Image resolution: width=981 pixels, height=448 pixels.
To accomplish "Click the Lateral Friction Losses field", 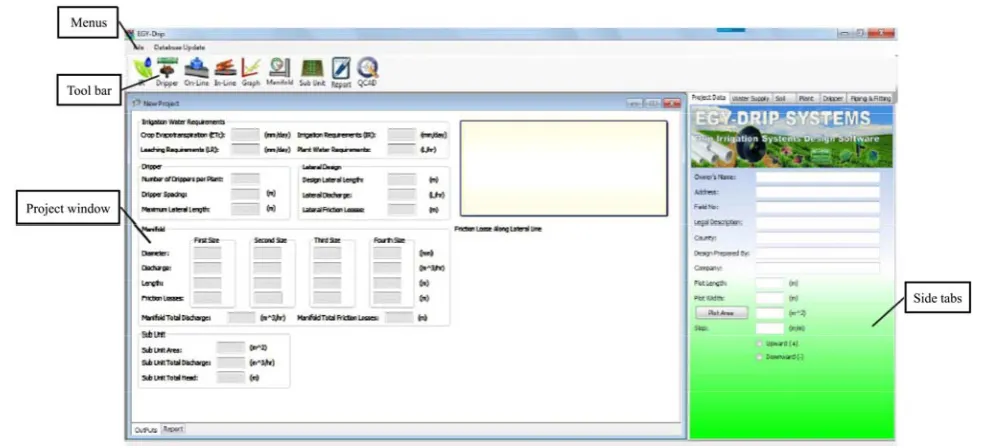I will (x=402, y=209).
